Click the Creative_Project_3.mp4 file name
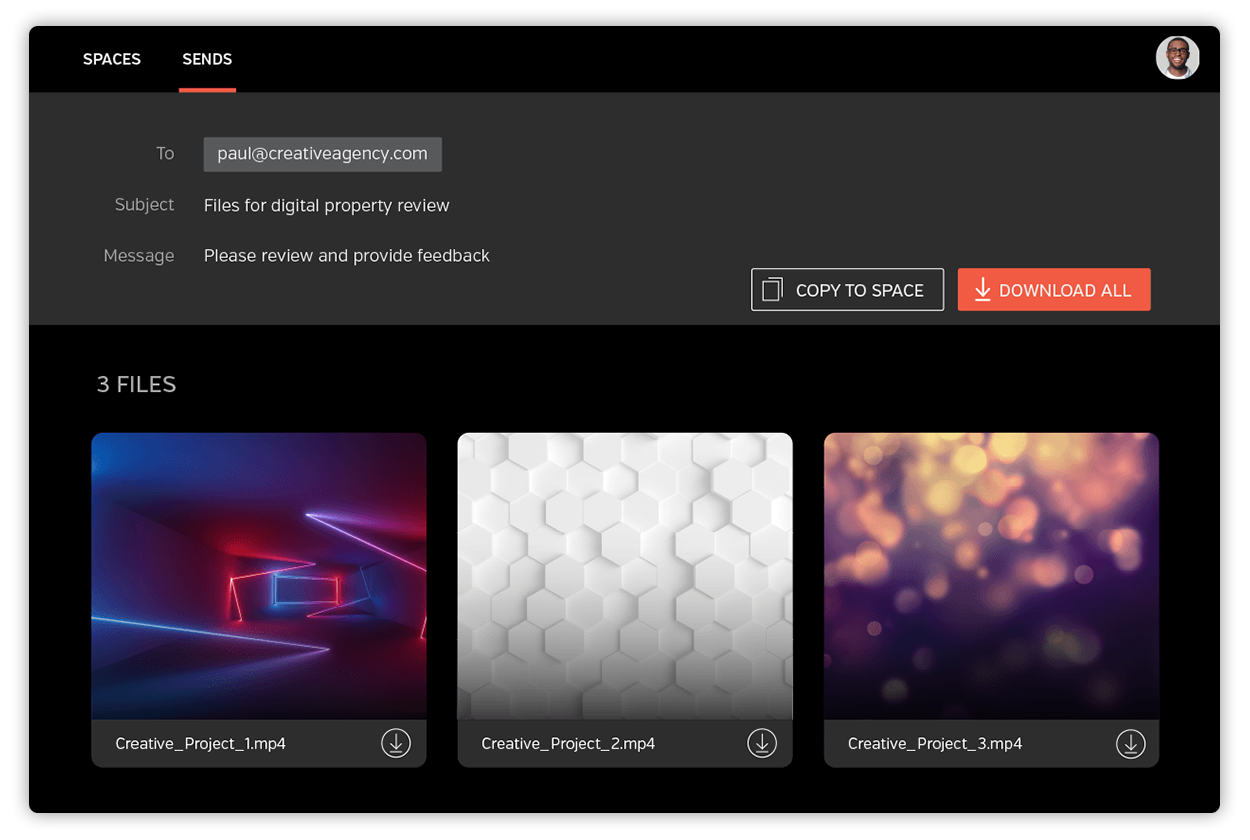The height and width of the screenshot is (840, 1250). pos(935,743)
